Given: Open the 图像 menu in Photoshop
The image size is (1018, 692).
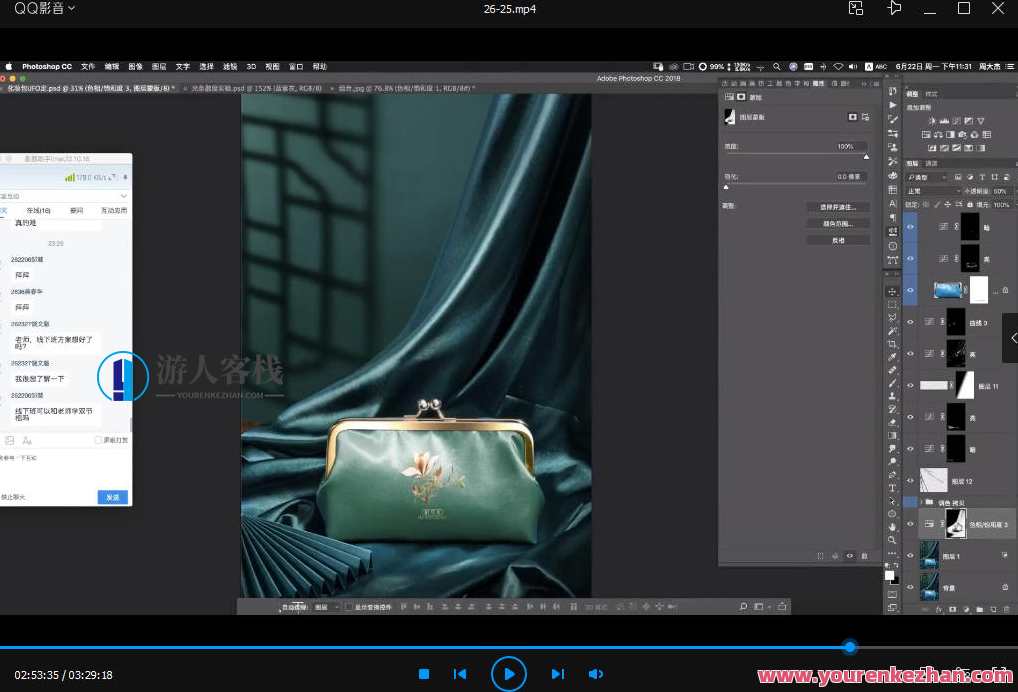Looking at the screenshot, I should [136, 67].
